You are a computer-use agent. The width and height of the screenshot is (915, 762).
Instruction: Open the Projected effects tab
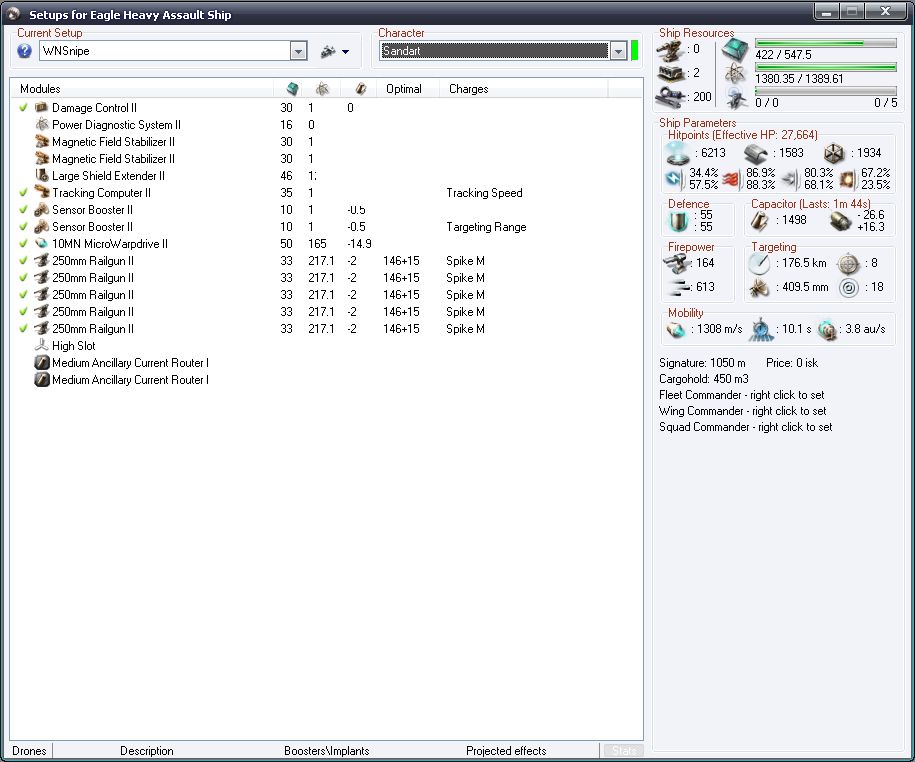[506, 751]
